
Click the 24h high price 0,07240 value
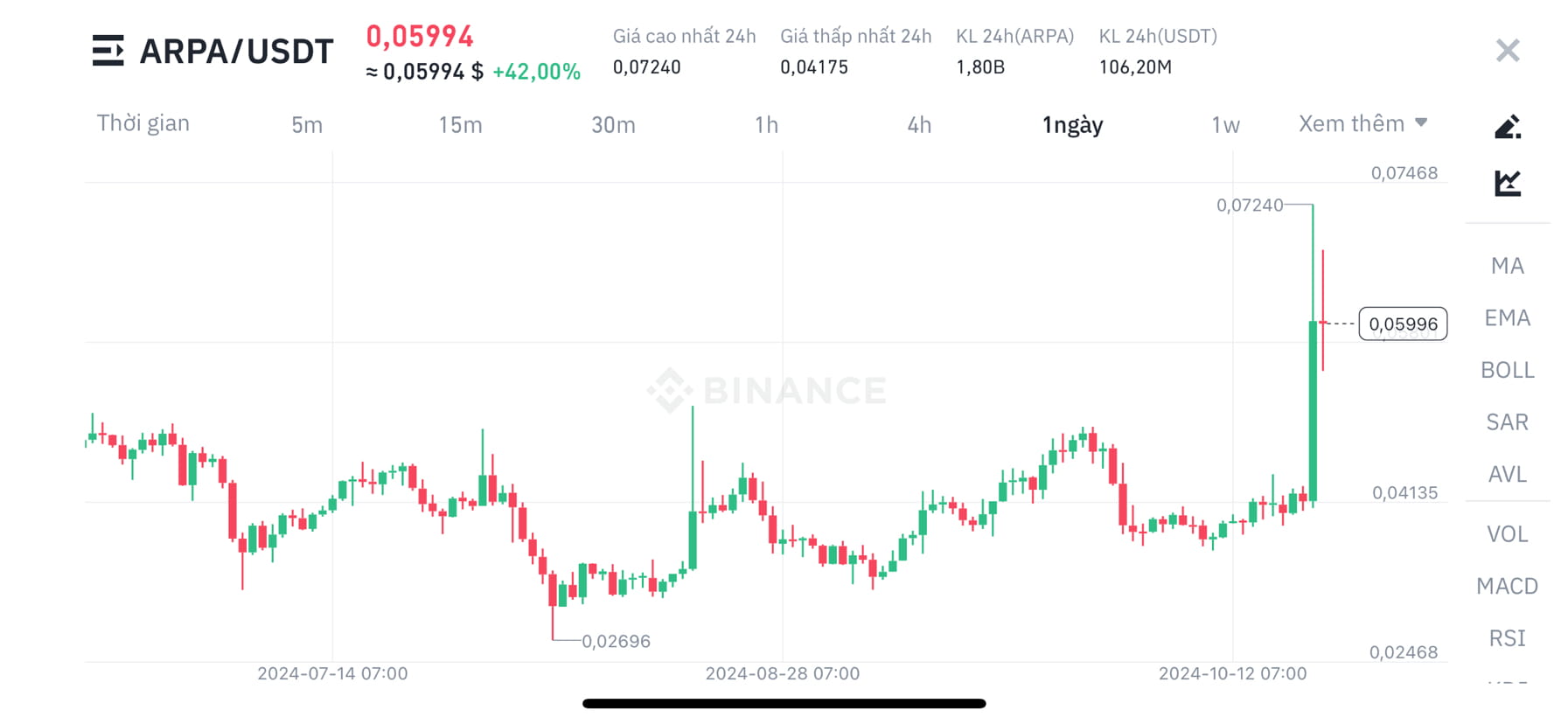click(647, 66)
